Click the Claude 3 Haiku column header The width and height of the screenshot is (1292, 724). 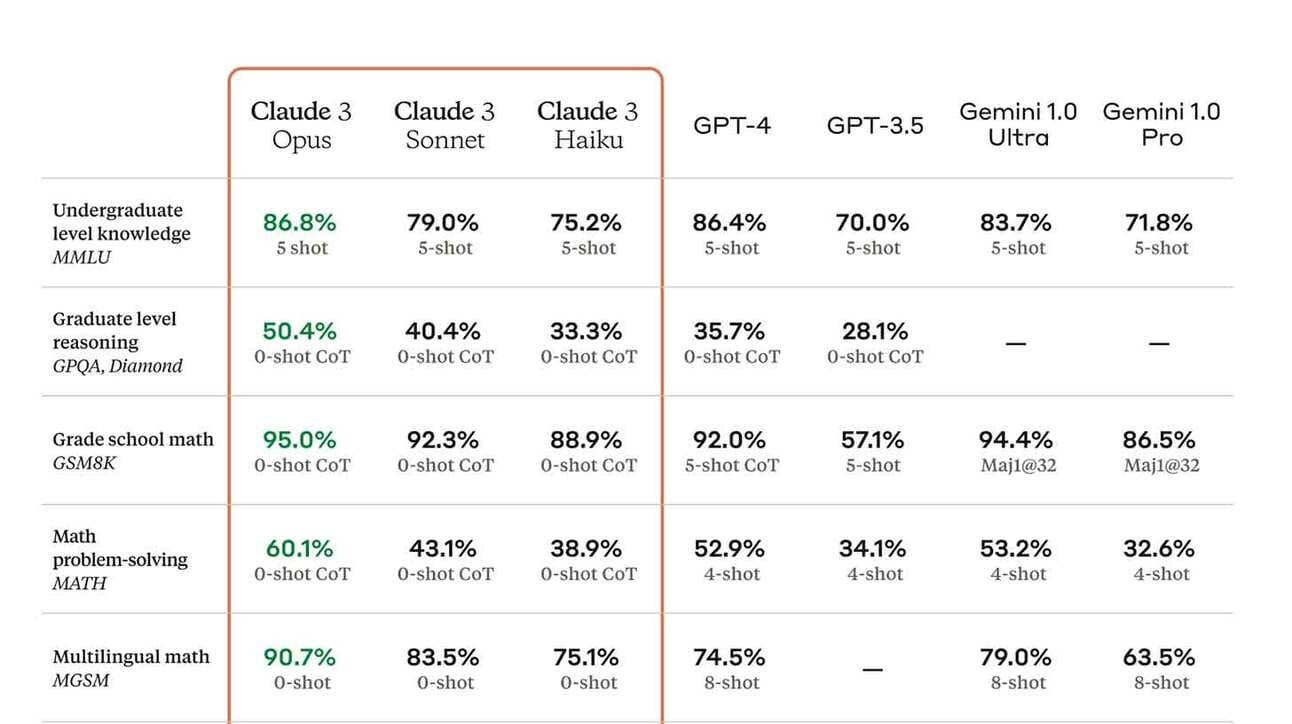pyautogui.click(x=587, y=125)
